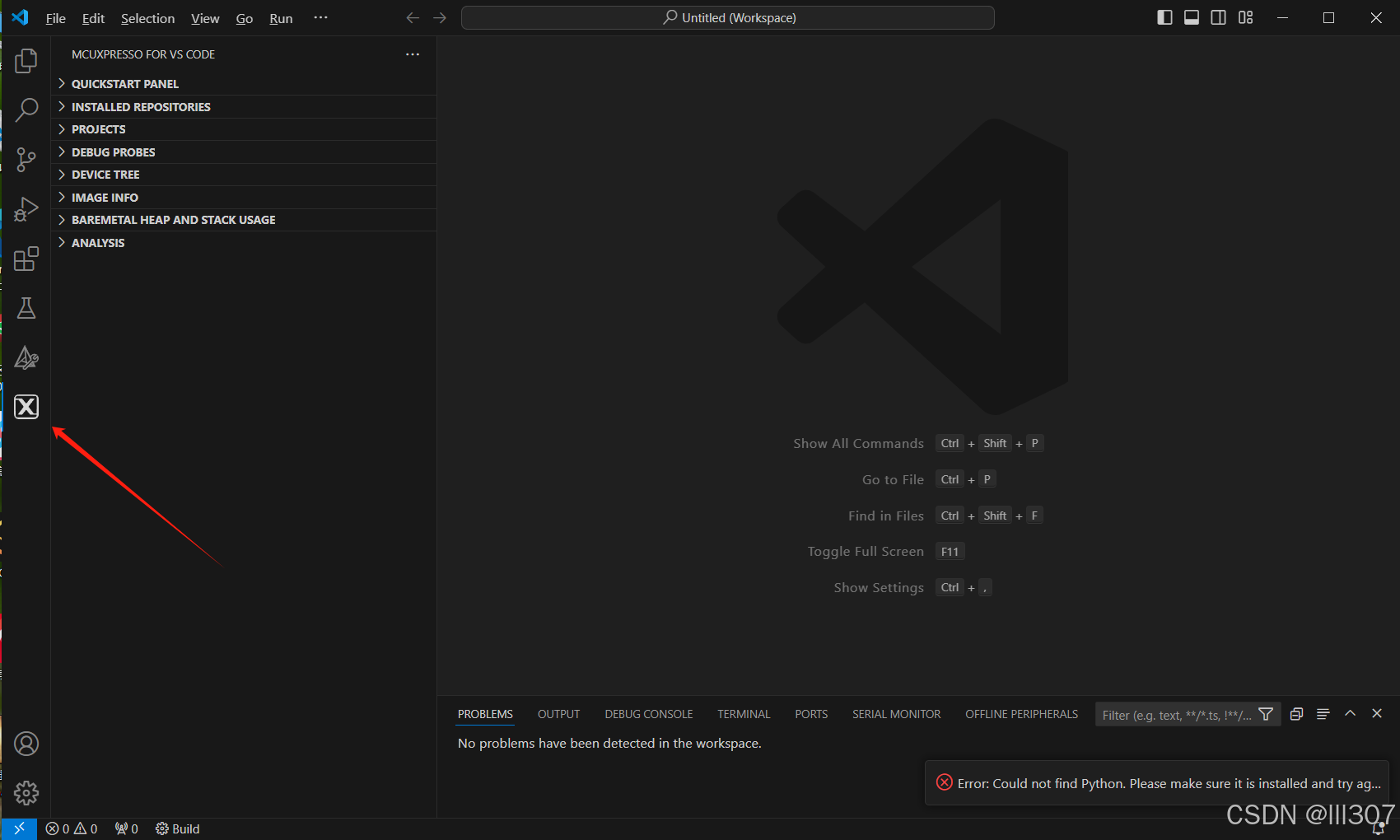
Task: Open the Explorer view in activity bar
Action: coord(26,61)
